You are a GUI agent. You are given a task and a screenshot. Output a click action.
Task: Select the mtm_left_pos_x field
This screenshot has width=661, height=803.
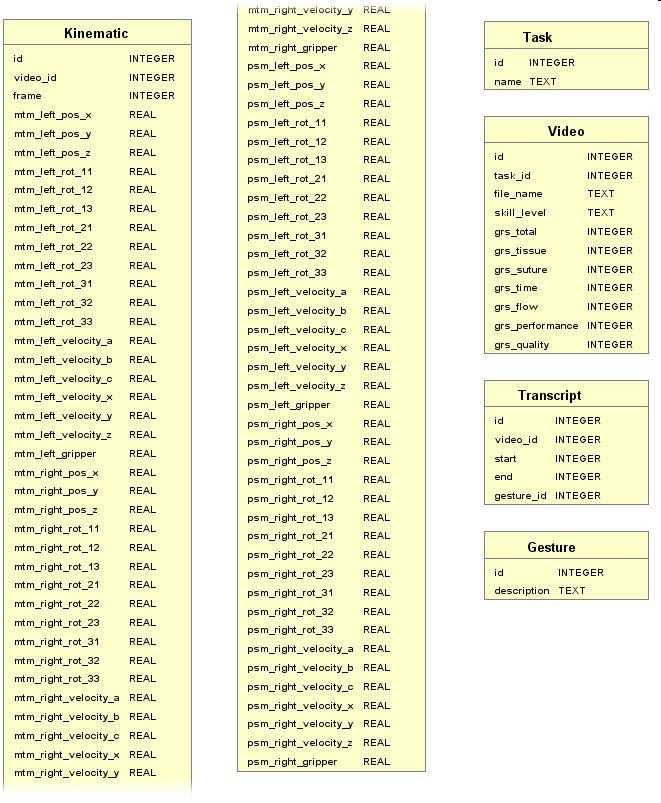click(x=97, y=115)
